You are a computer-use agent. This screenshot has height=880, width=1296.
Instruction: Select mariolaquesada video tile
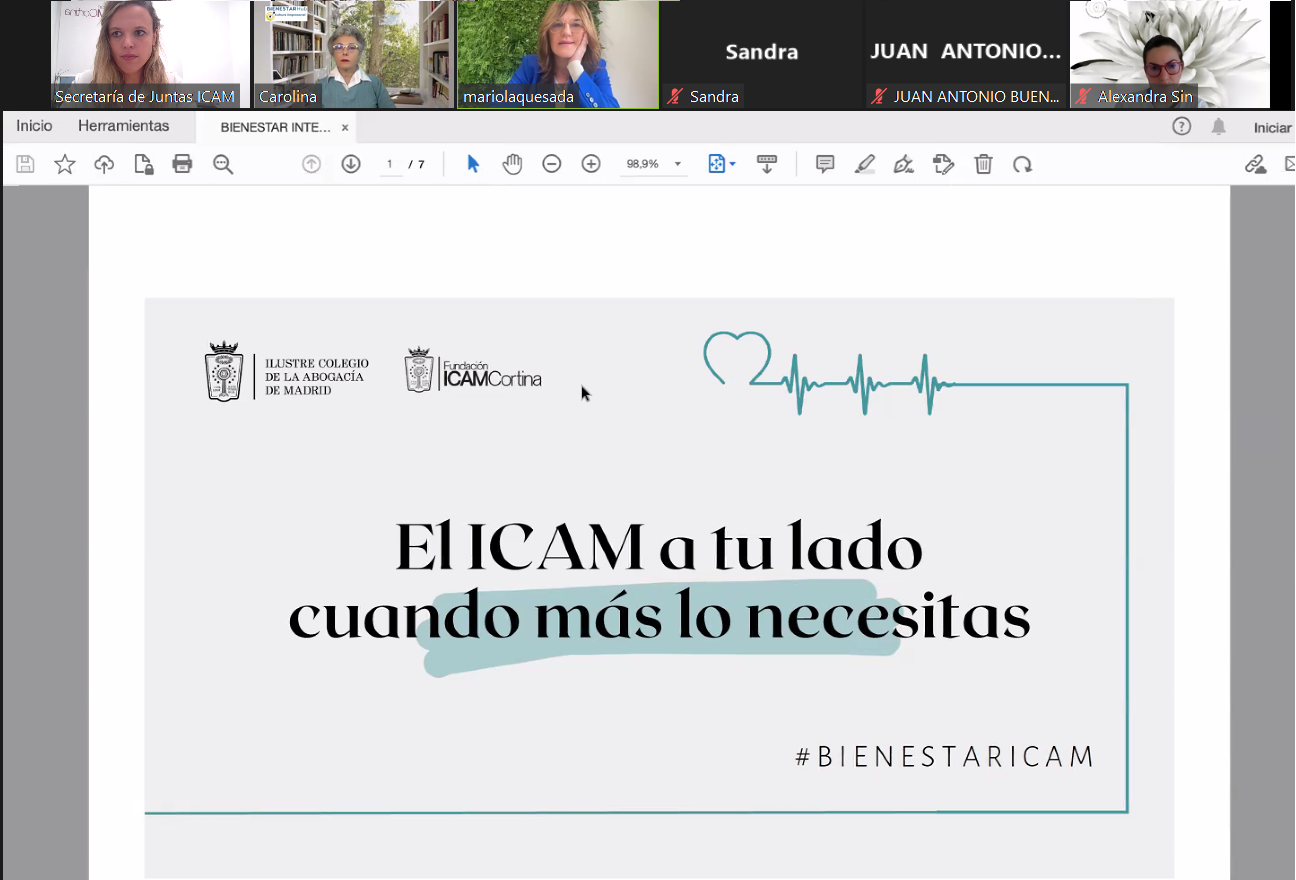pyautogui.click(x=558, y=54)
